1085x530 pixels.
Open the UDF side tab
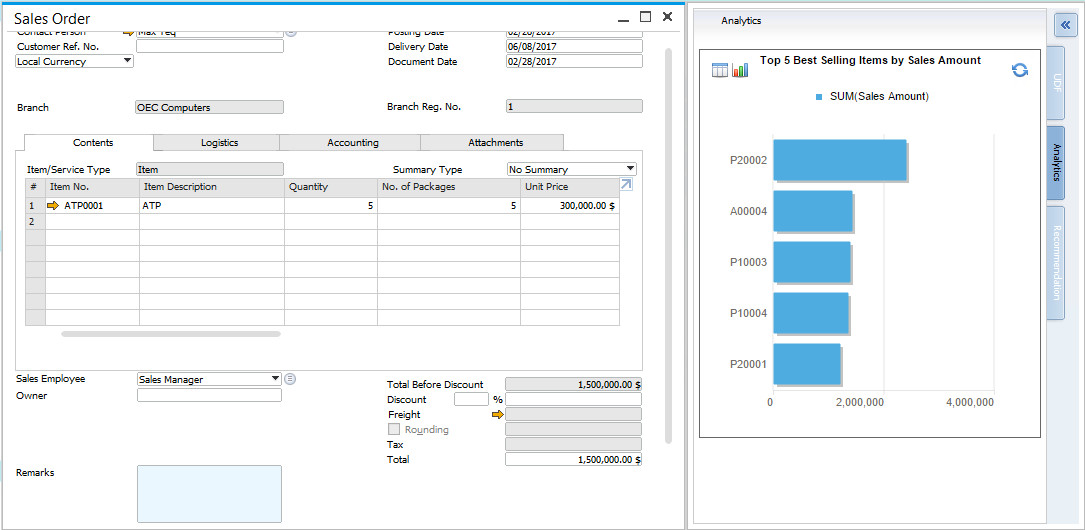pos(1055,83)
